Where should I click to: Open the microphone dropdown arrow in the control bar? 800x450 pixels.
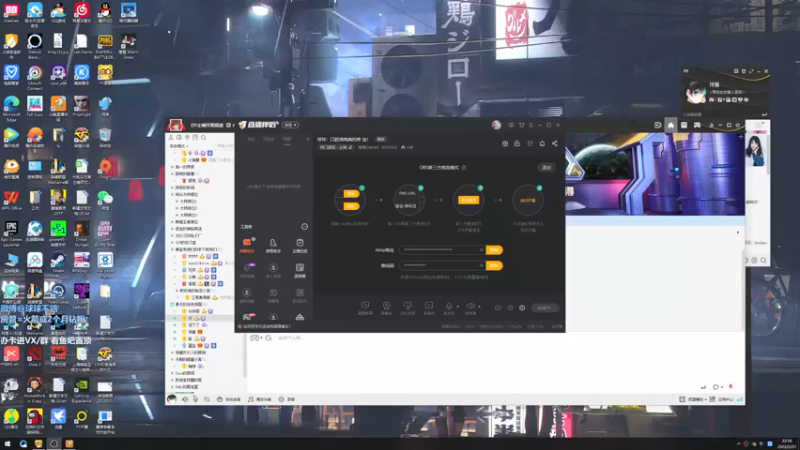tap(457, 307)
